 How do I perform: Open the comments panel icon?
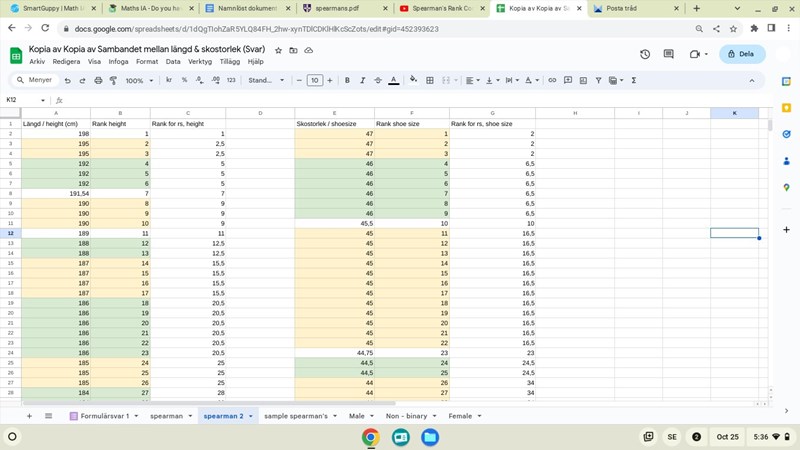tap(668, 54)
